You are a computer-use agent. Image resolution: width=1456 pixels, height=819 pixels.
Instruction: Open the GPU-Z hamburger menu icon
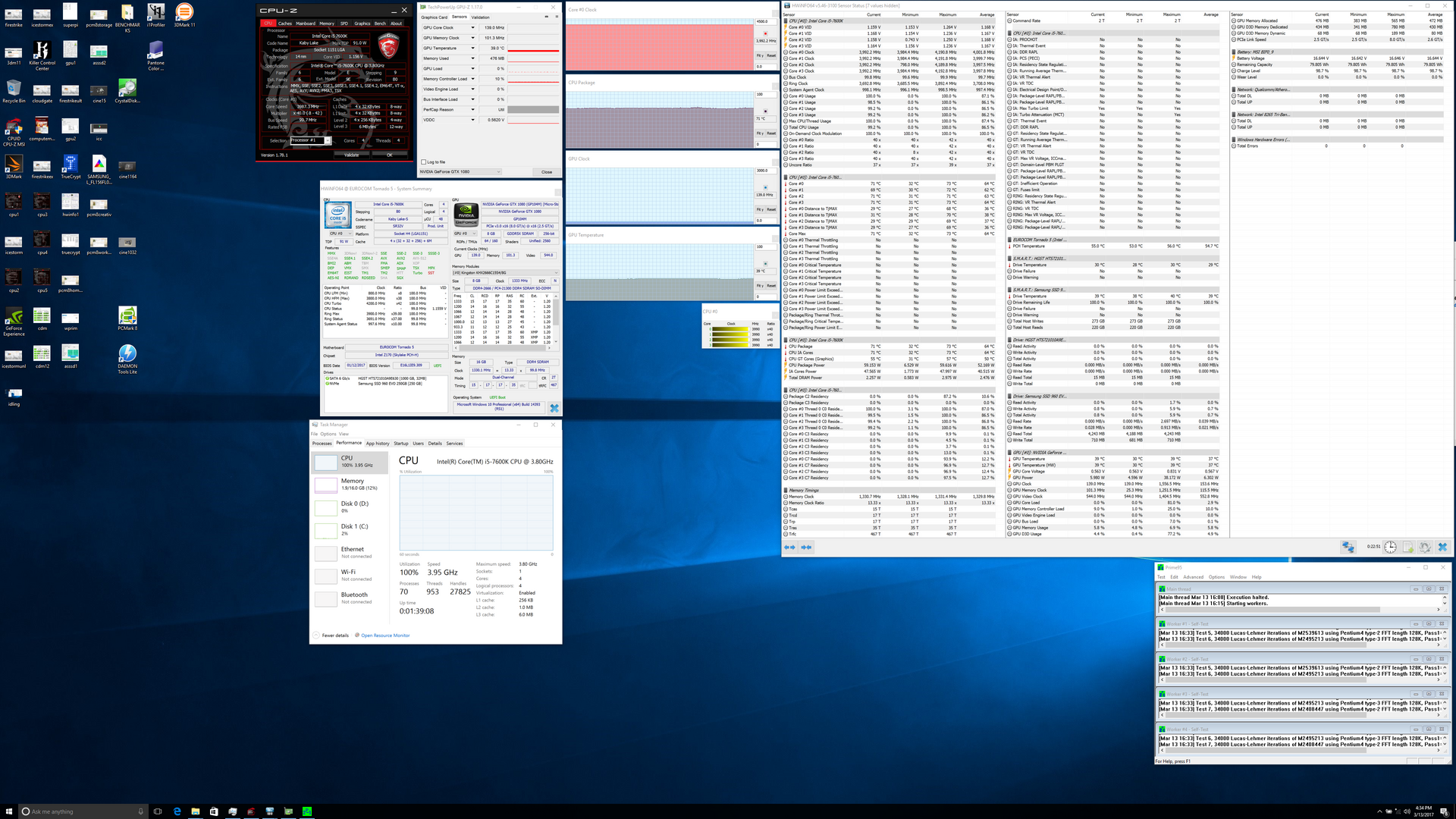(x=556, y=17)
